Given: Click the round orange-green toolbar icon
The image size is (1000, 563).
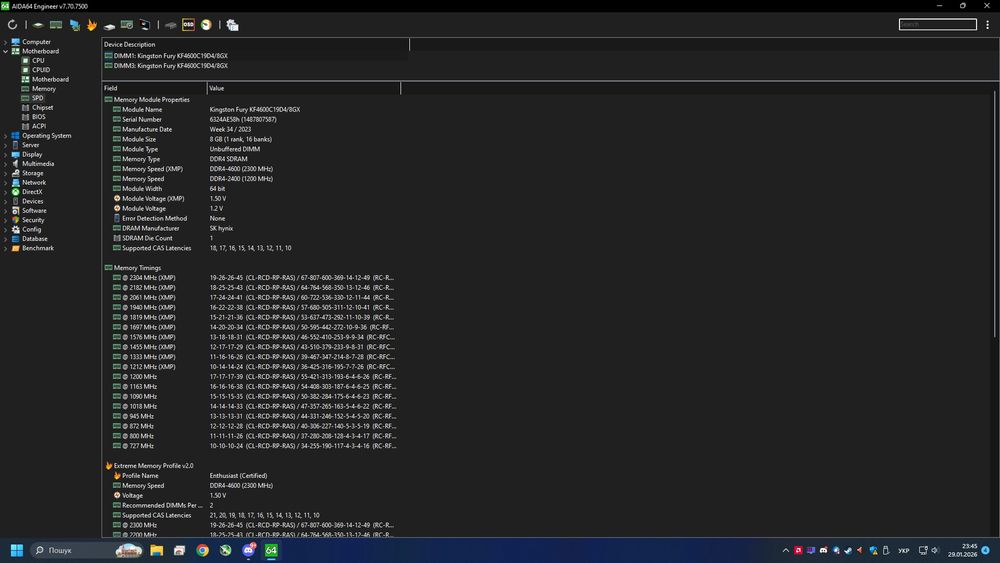Looking at the screenshot, I should 206,25.
